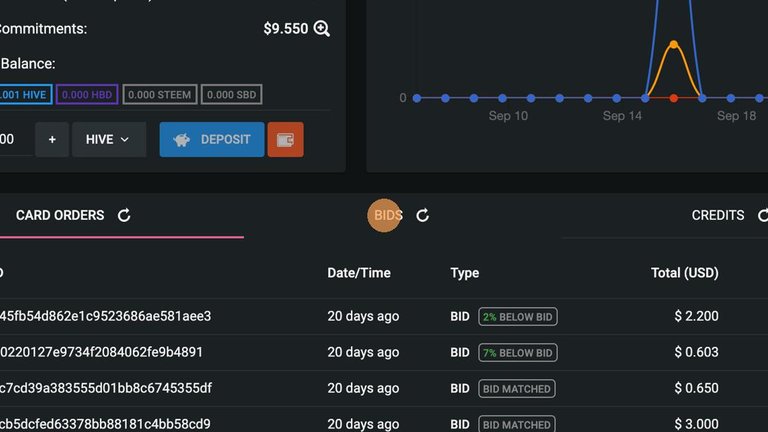The height and width of the screenshot is (432, 768).
Task: Click BID MATCHED badge in $ 3.000 row
Action: tap(517, 424)
